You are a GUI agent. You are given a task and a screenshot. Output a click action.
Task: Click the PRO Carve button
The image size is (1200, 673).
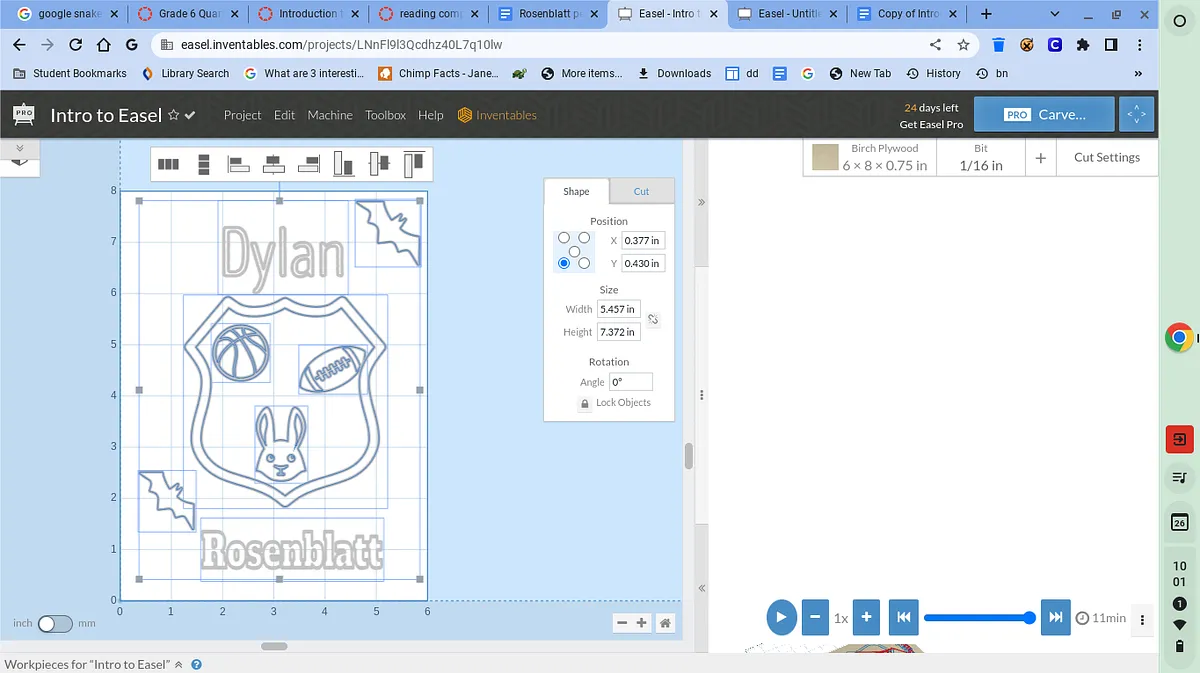click(x=1044, y=115)
